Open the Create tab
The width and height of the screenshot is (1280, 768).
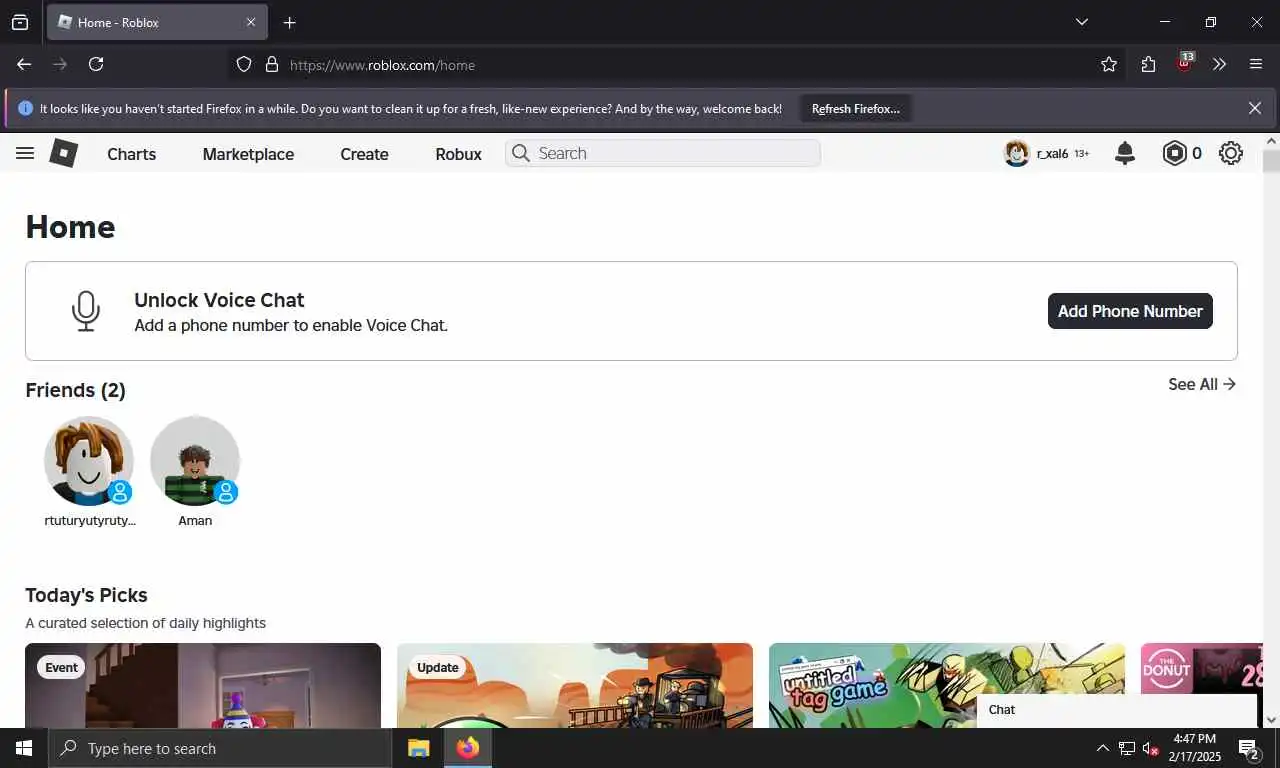[364, 154]
